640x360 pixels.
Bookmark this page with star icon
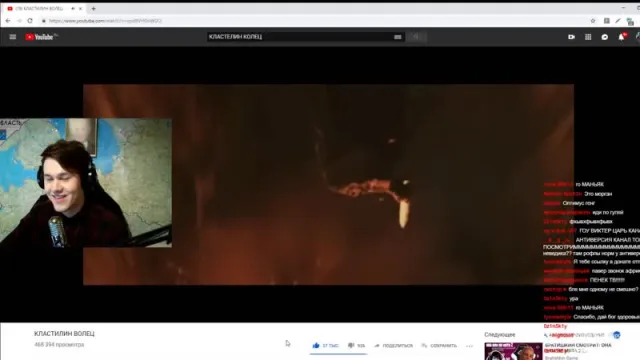point(593,21)
